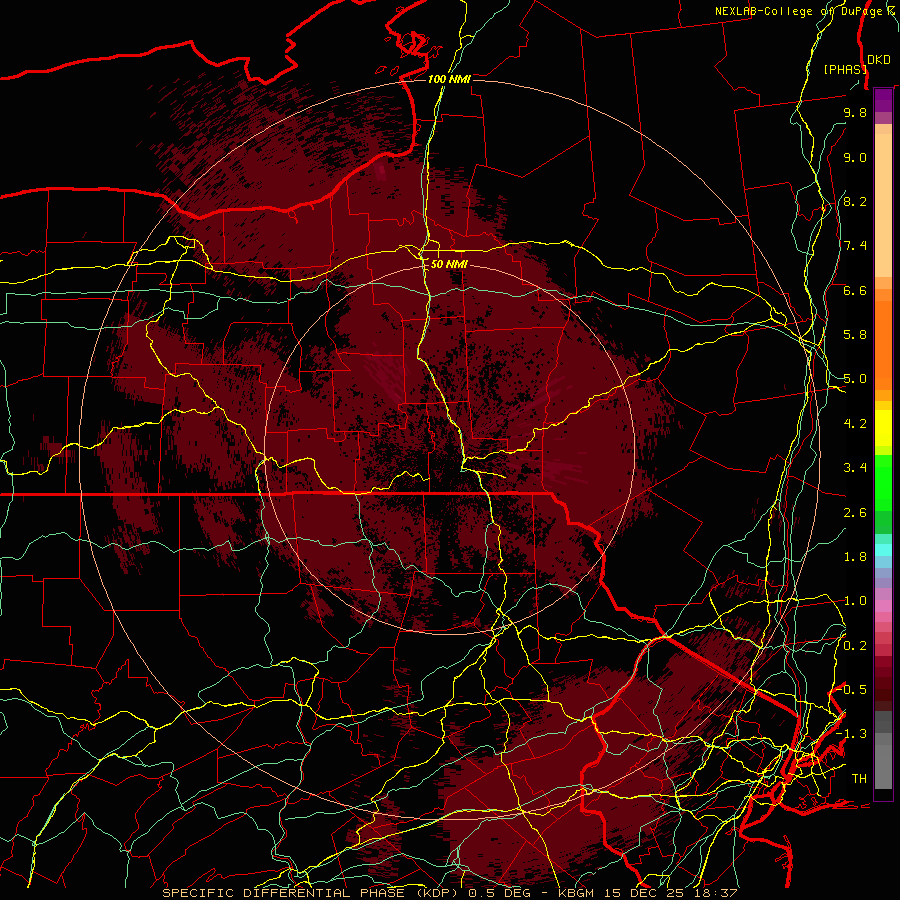
Task: Click the 7.4 value on the color scale
Action: 855,246
